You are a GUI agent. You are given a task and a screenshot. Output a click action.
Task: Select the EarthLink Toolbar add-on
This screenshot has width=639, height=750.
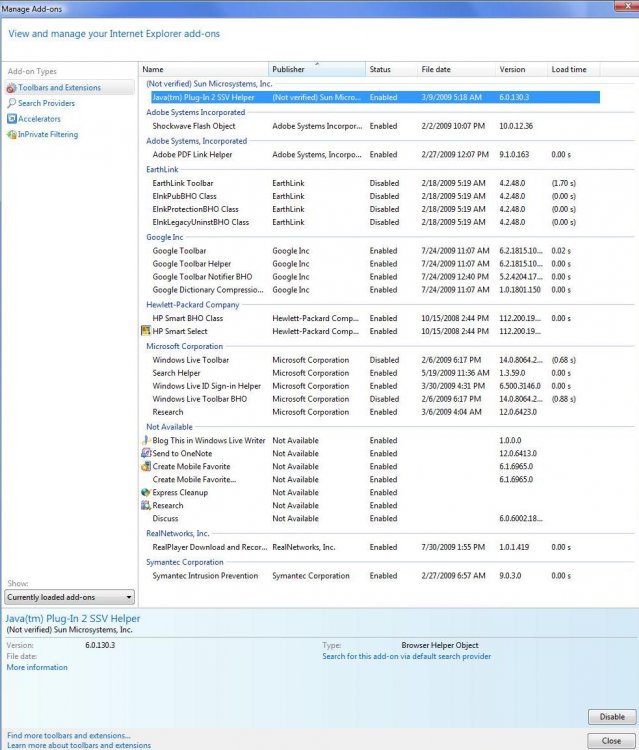coord(183,183)
